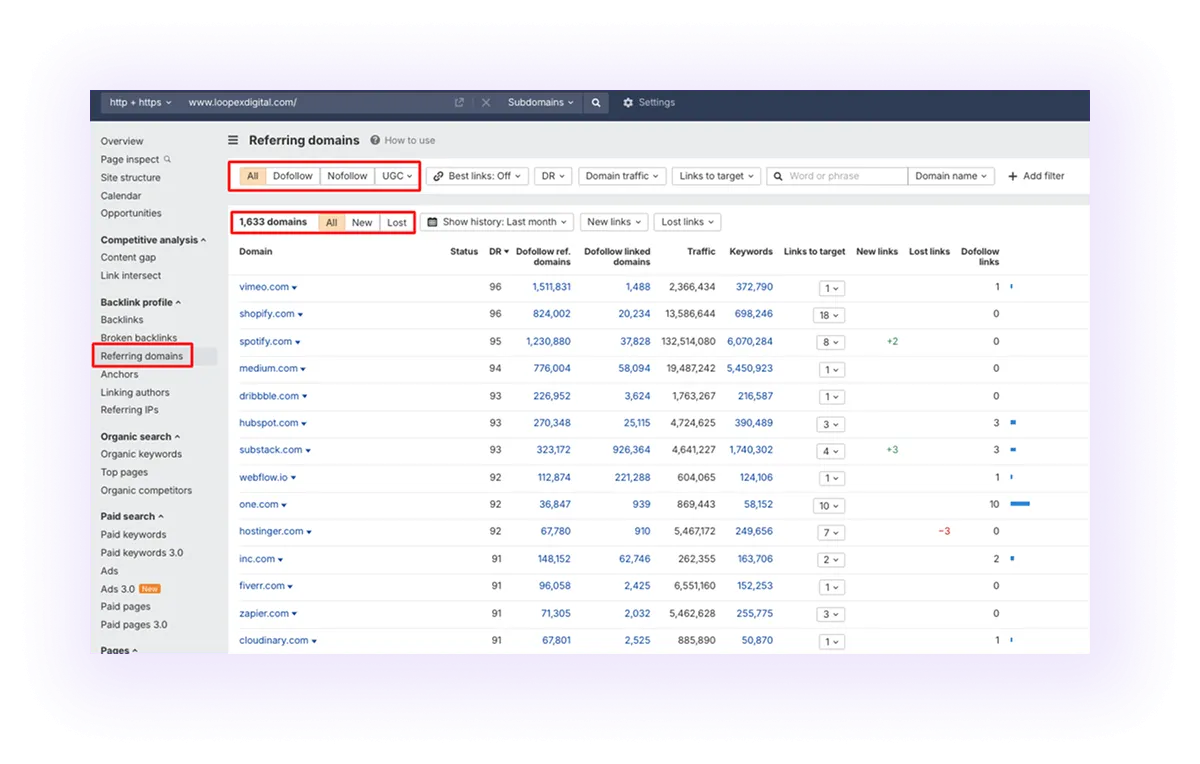Open the Subdomains mode dropdown

[541, 103]
